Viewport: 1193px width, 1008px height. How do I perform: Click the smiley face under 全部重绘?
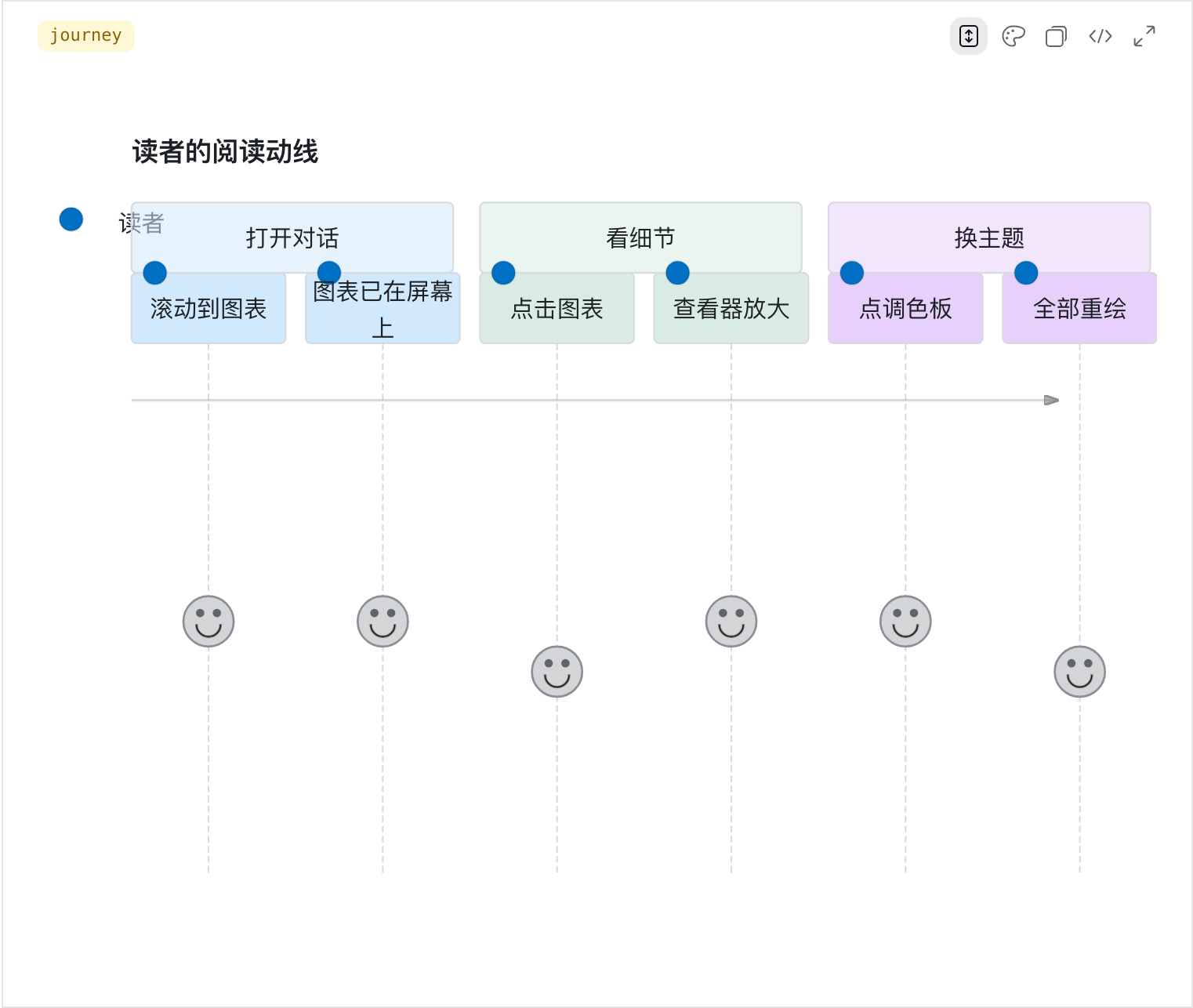[x=1079, y=672]
